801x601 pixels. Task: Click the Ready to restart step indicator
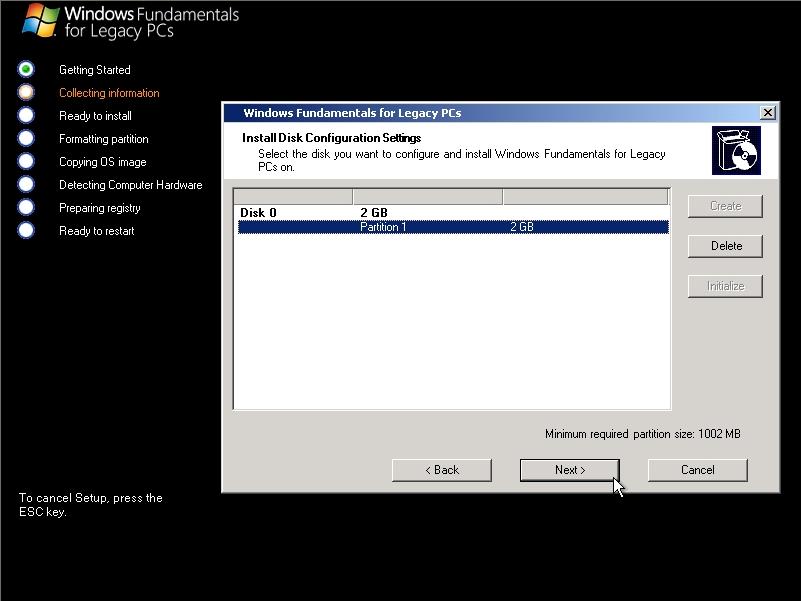click(26, 230)
